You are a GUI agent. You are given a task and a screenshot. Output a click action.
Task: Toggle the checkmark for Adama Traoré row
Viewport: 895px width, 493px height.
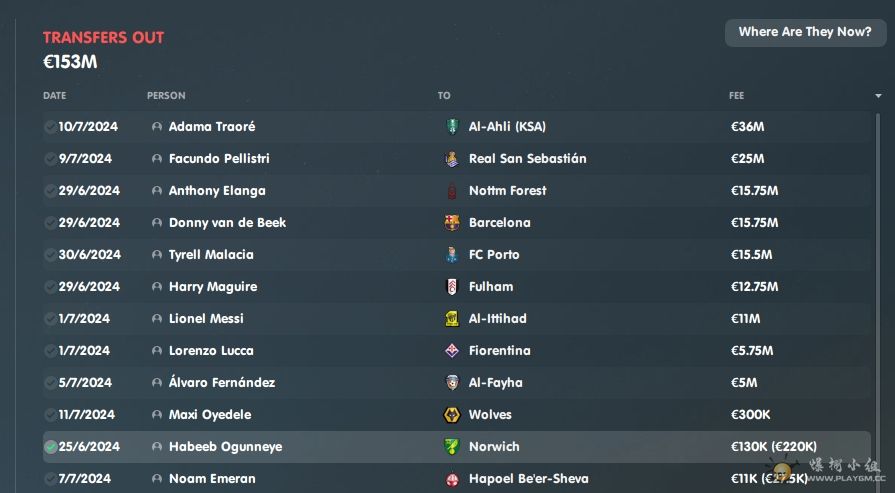[51, 127]
